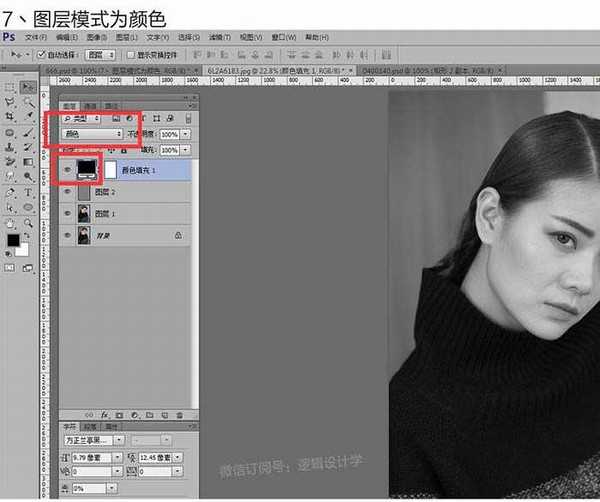Hide the 背景 layer using its eye icon

68,235
